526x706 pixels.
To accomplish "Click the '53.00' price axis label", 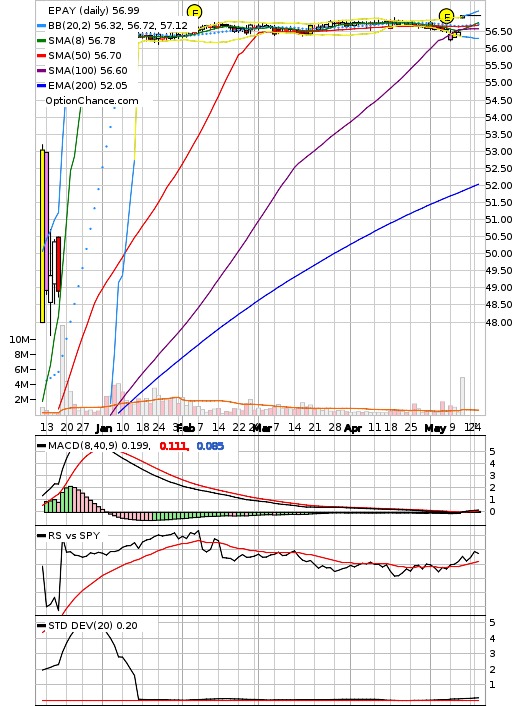I will (x=499, y=152).
